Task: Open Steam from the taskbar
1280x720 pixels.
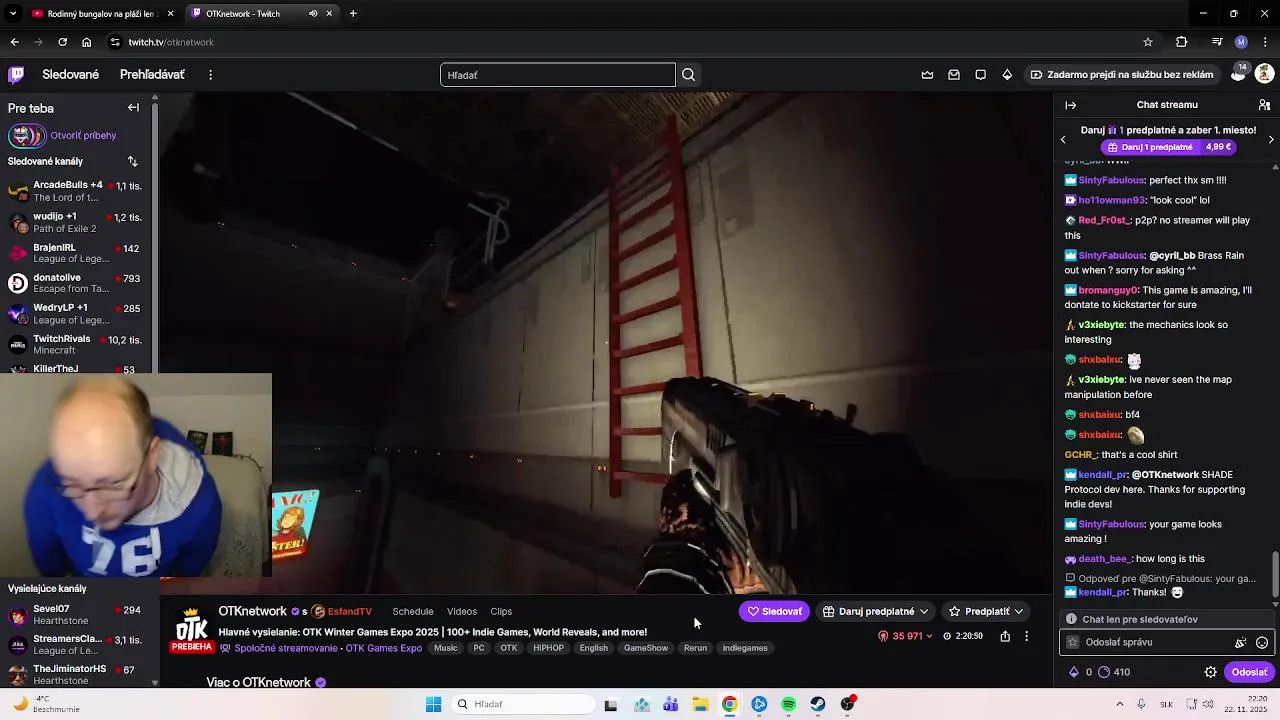Action: pyautogui.click(x=818, y=704)
